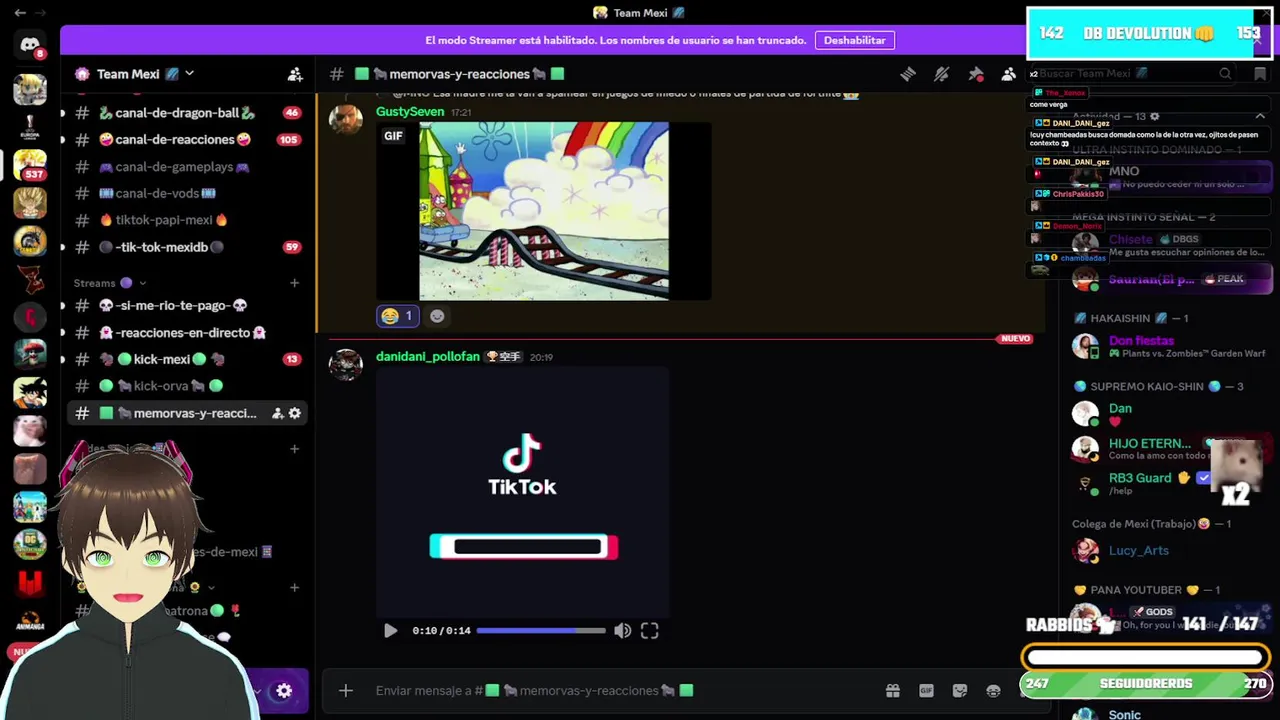
Task: Mute the TikTok video volume icon
Action: click(623, 631)
